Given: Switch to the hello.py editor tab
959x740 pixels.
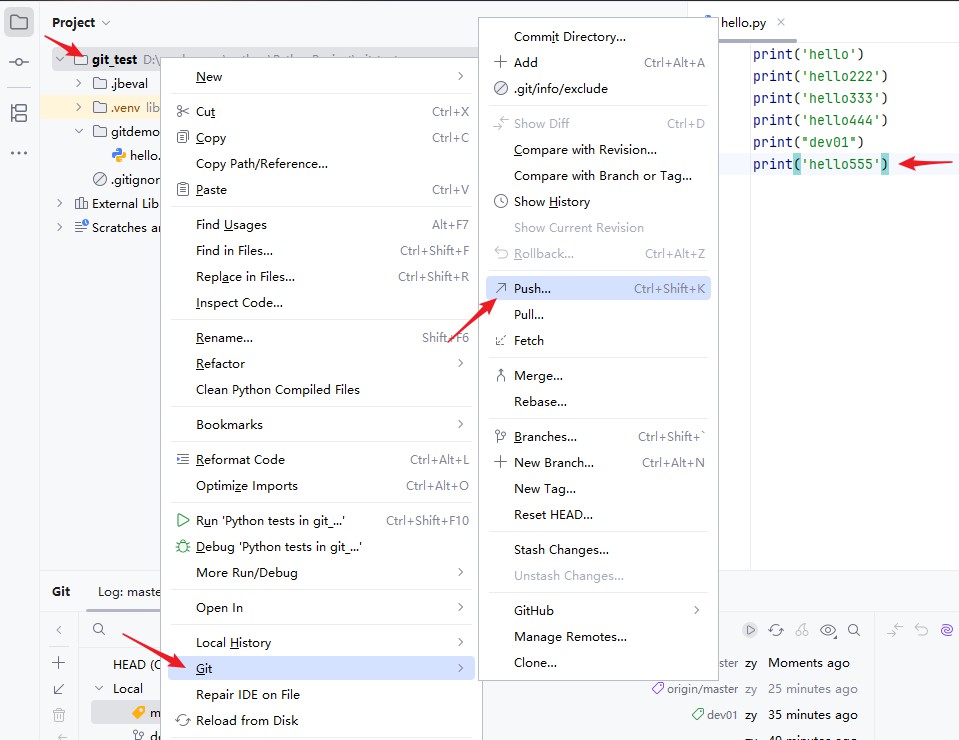Looking at the screenshot, I should 743,23.
